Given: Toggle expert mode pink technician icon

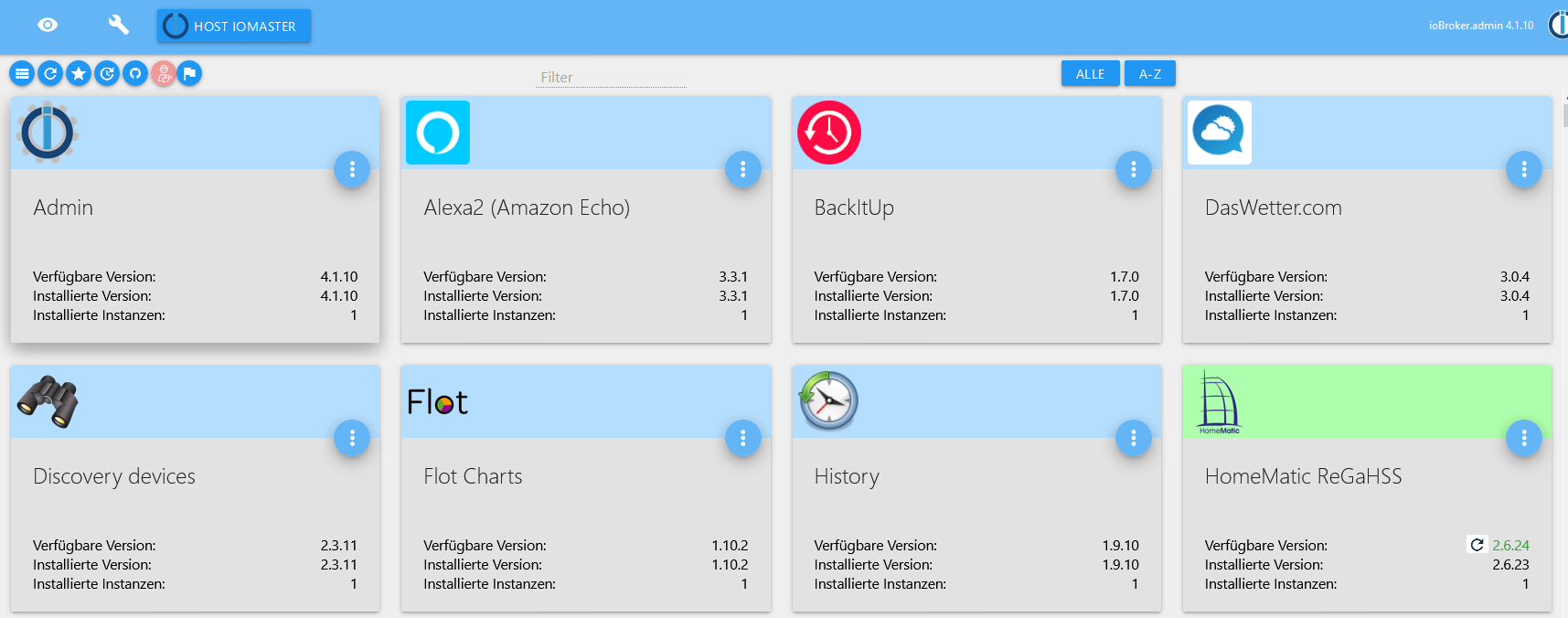Looking at the screenshot, I should coord(163,73).
